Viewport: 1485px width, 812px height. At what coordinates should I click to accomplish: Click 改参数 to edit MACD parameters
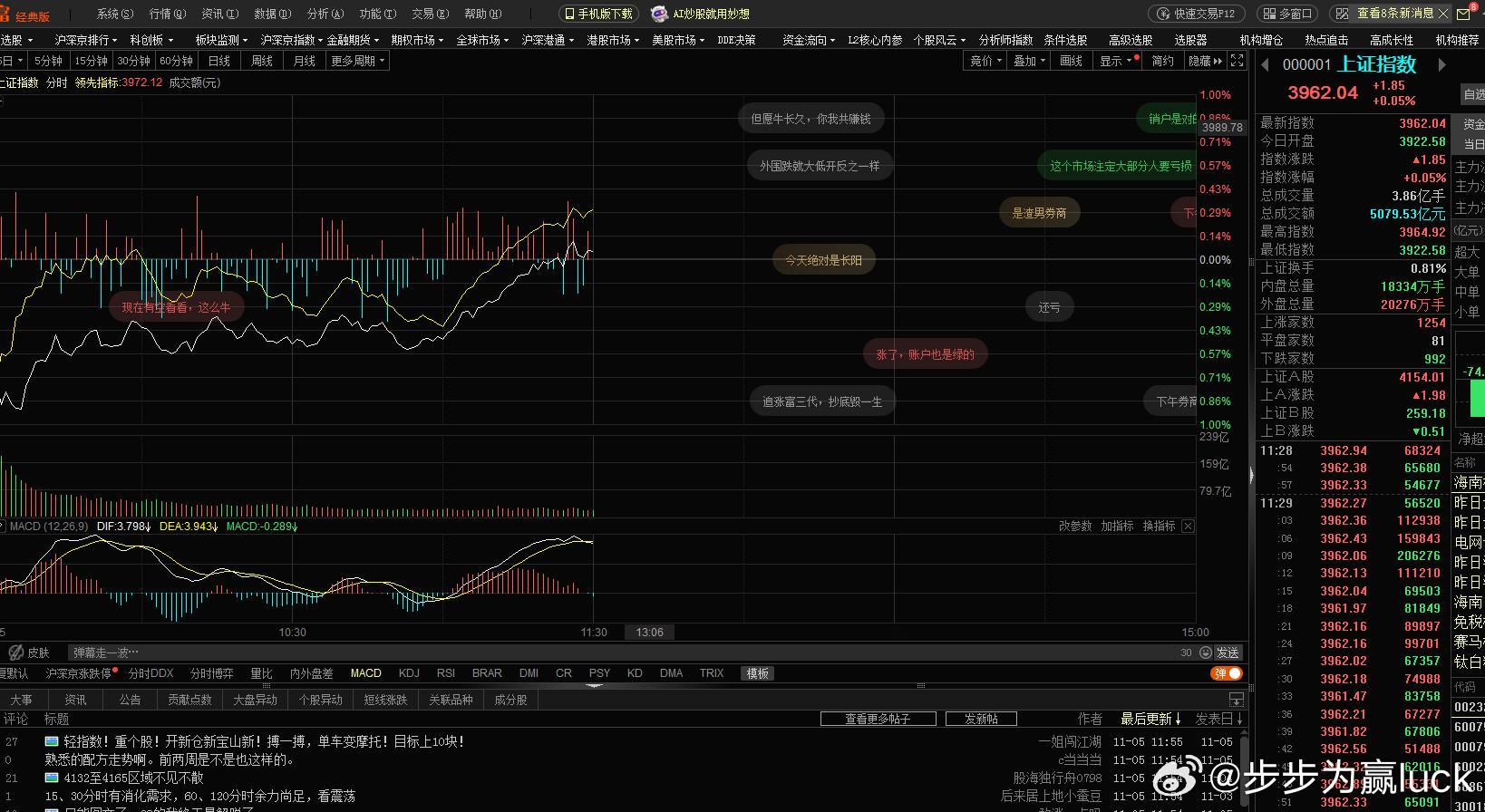(1075, 526)
